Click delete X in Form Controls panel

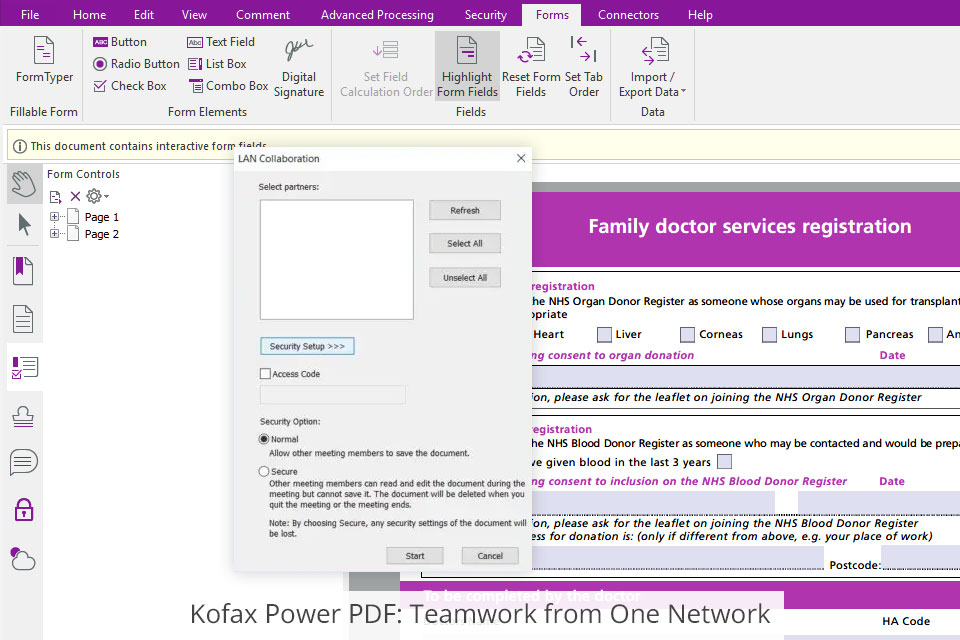tap(75, 196)
